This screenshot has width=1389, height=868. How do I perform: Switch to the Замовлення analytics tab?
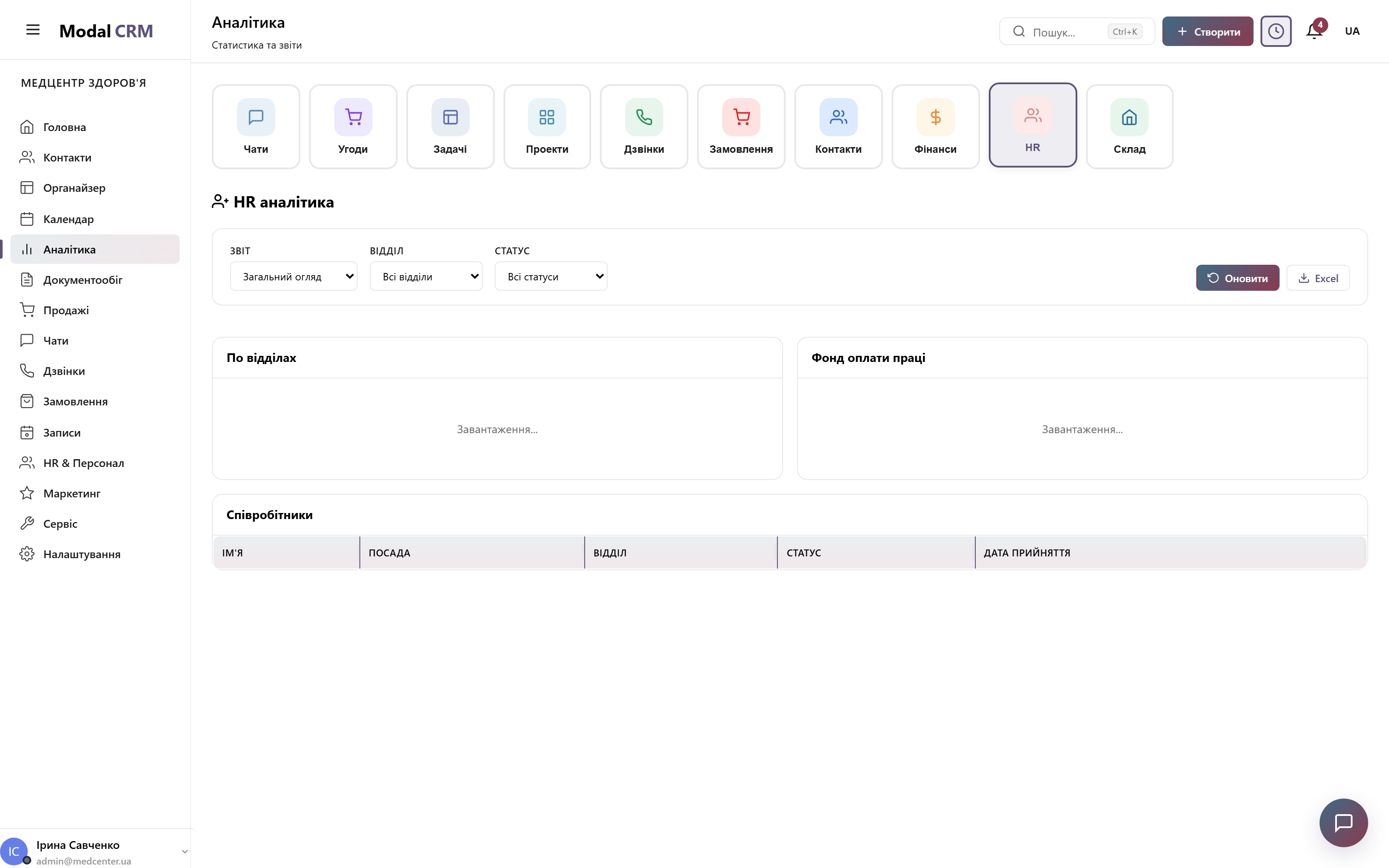tap(741, 127)
